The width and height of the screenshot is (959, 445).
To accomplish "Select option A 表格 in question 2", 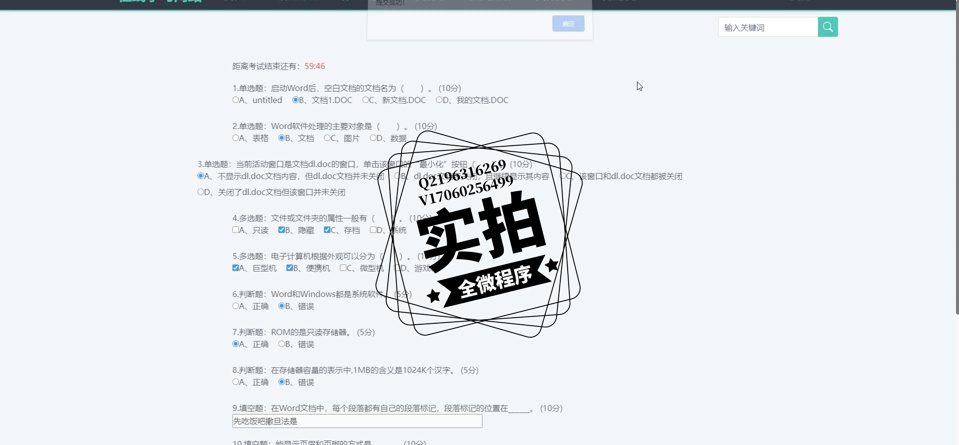I will tap(236, 138).
